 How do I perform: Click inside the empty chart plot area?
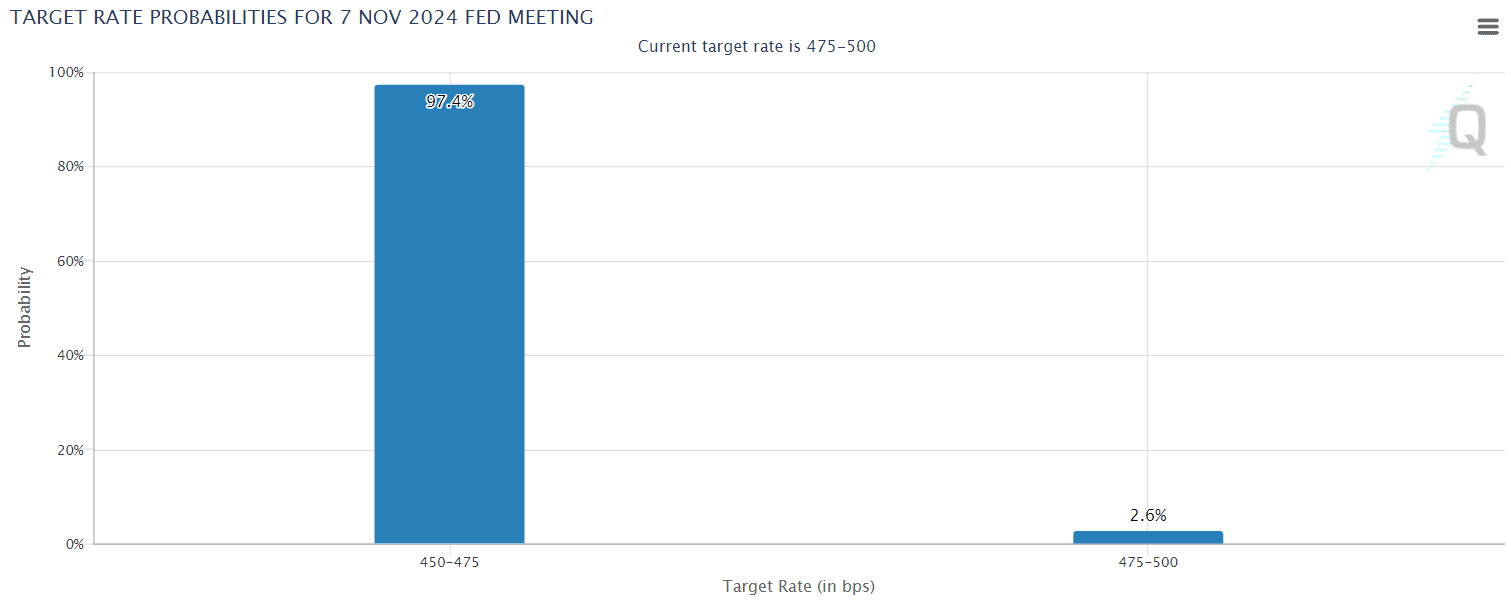coord(800,300)
